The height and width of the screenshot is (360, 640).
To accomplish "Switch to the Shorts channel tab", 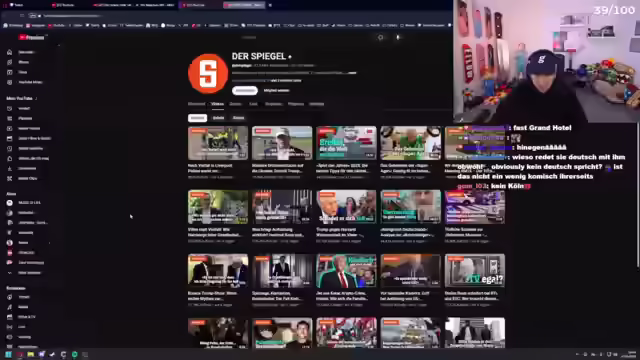I will tap(236, 104).
